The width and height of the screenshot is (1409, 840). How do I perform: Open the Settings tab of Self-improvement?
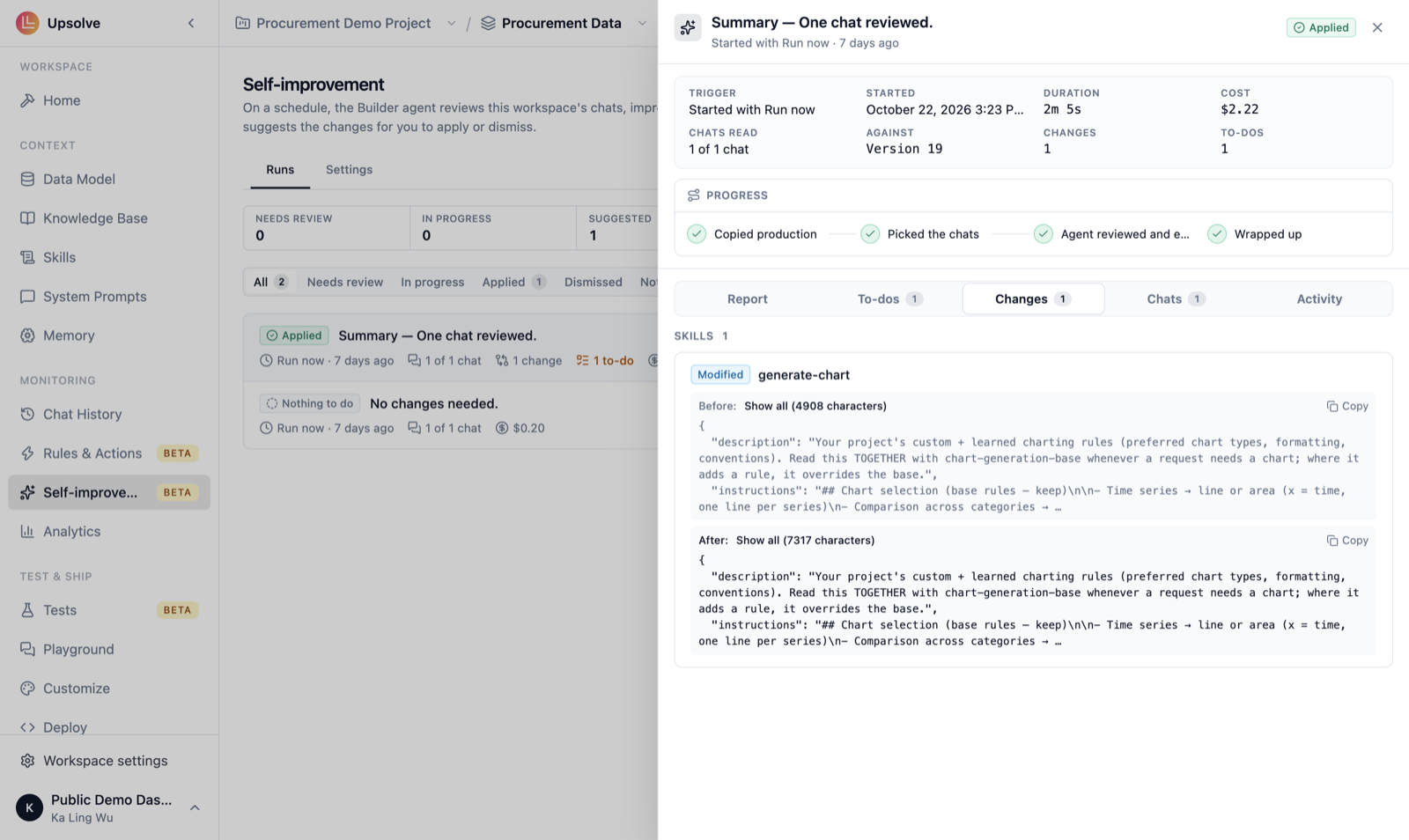349,170
